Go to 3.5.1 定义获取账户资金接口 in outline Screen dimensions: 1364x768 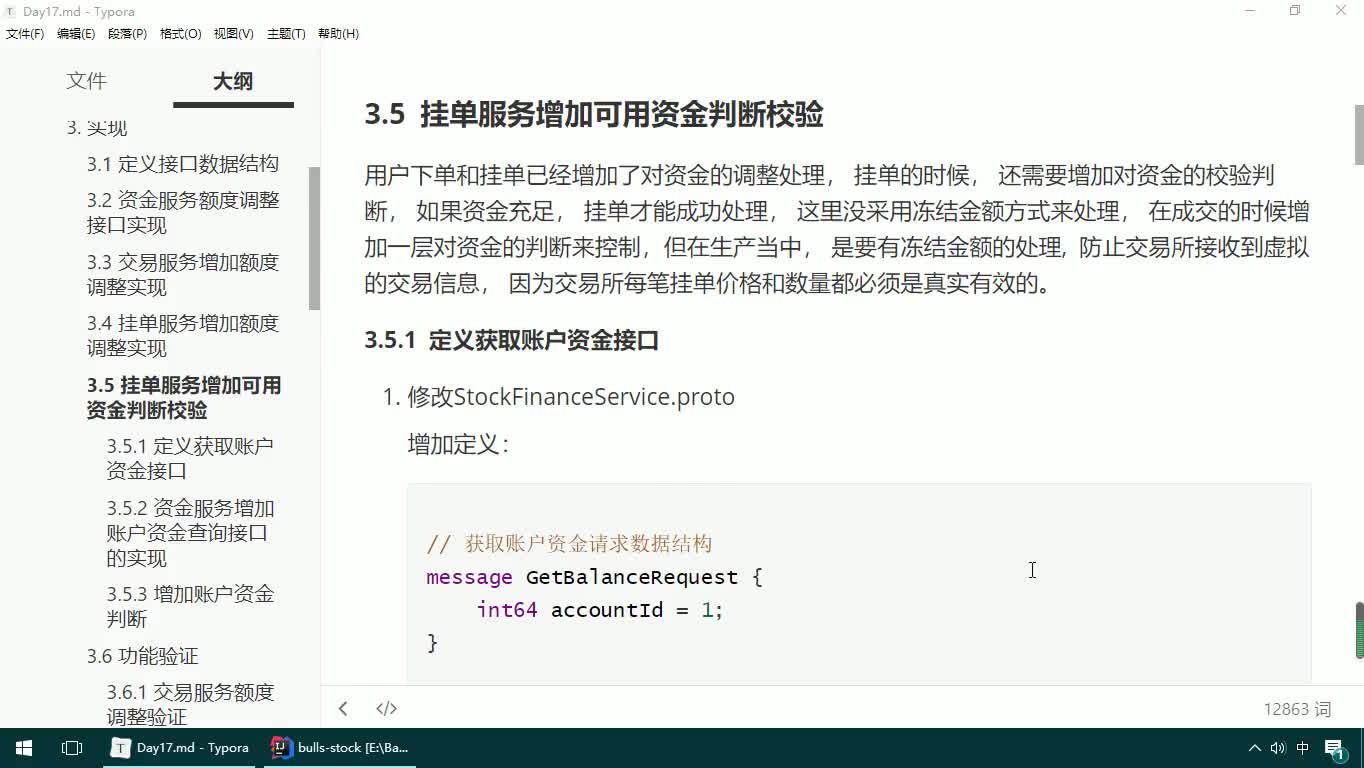tap(190, 458)
